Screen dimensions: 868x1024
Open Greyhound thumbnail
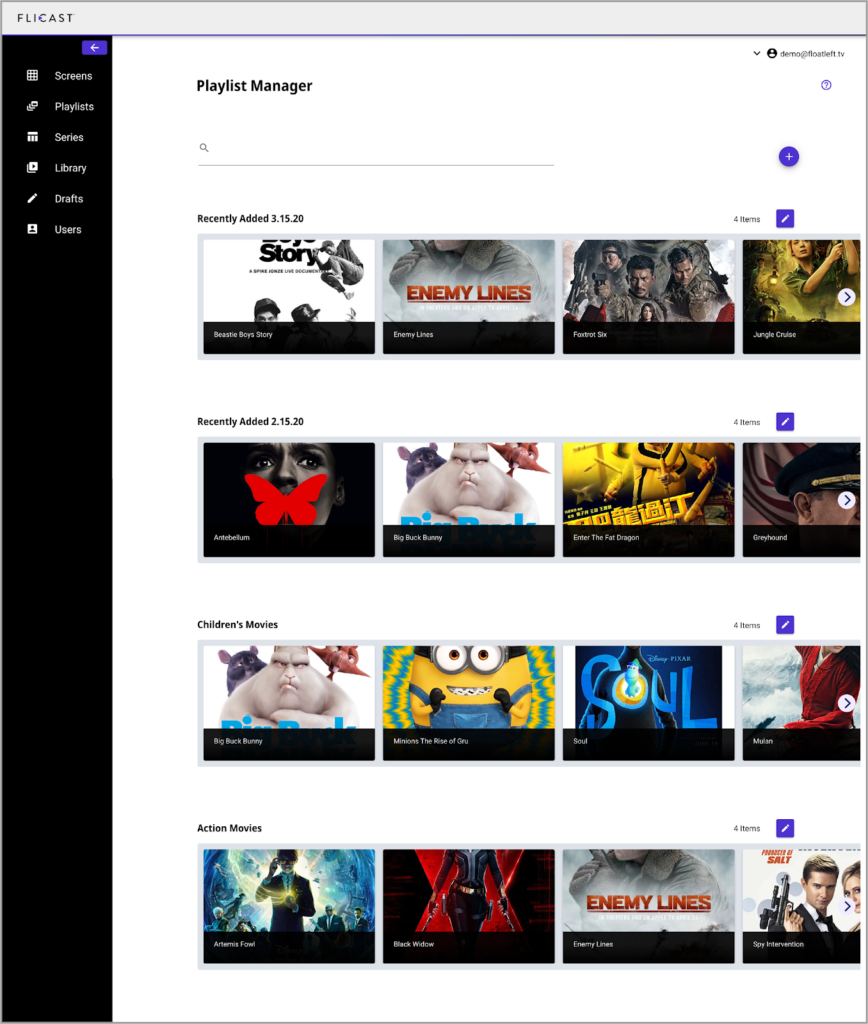(x=801, y=500)
